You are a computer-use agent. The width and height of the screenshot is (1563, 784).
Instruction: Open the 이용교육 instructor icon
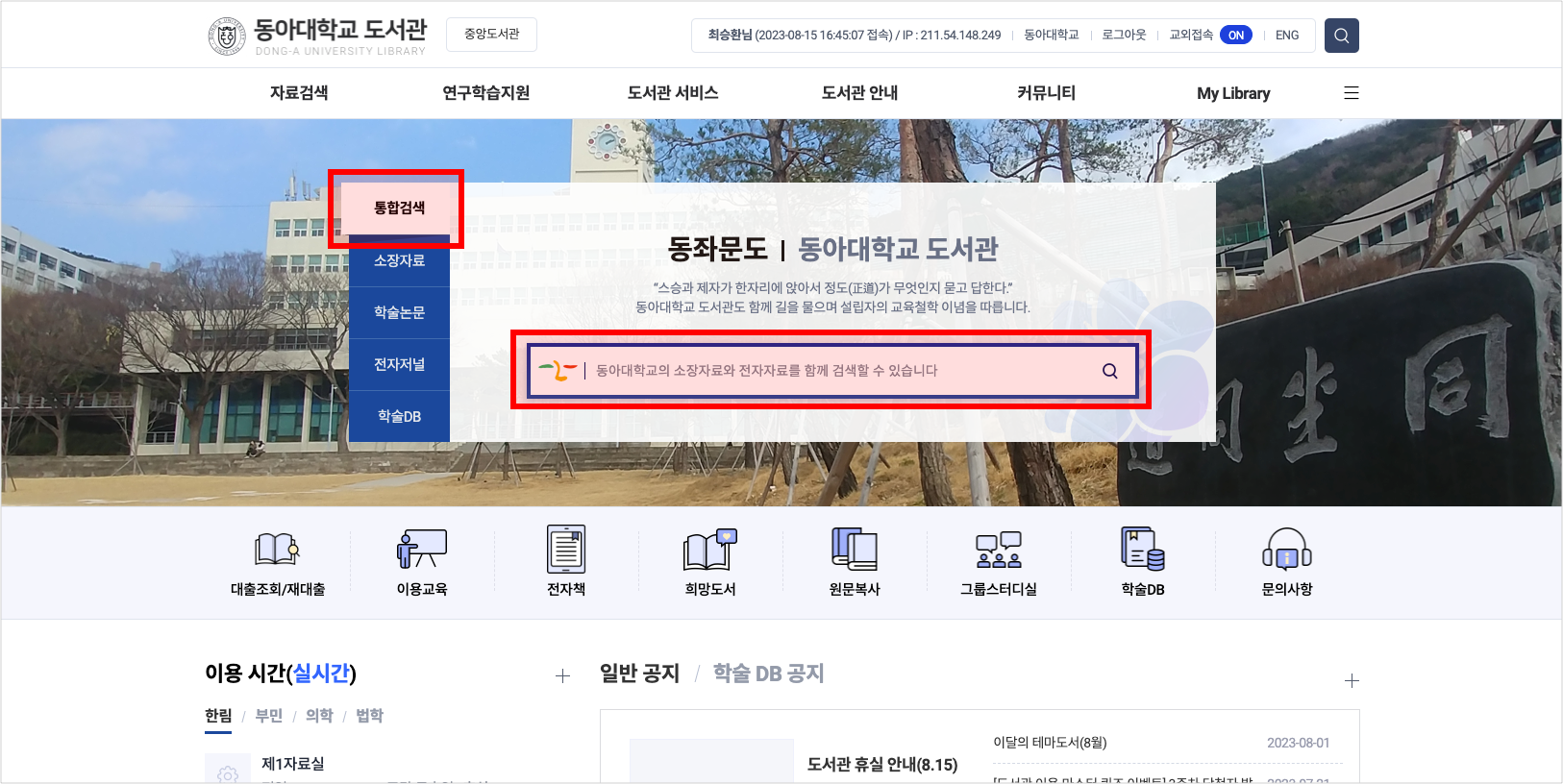pos(422,550)
